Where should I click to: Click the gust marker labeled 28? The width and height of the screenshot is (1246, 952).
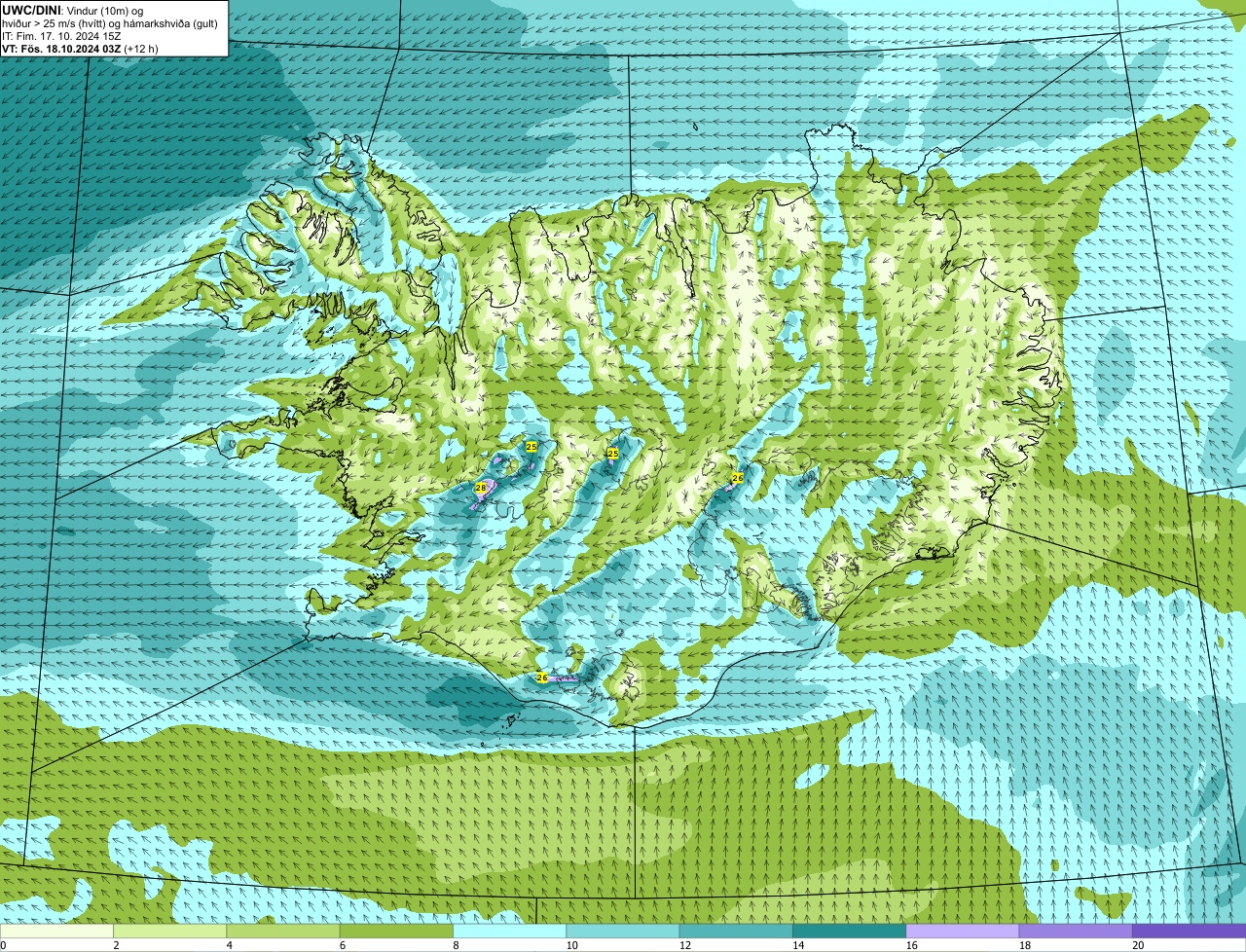click(x=481, y=488)
